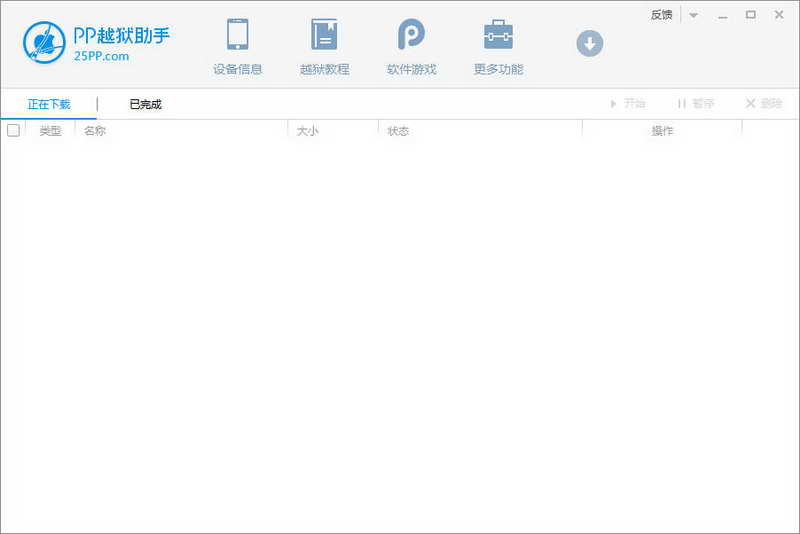This screenshot has height=534, width=800.
Task: Expand the title bar dropdown arrow menu
Action: [x=693, y=15]
